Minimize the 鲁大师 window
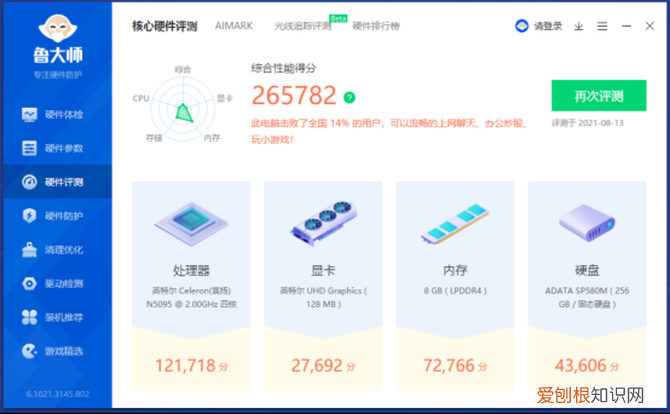This screenshot has height=414, width=670. (626, 26)
